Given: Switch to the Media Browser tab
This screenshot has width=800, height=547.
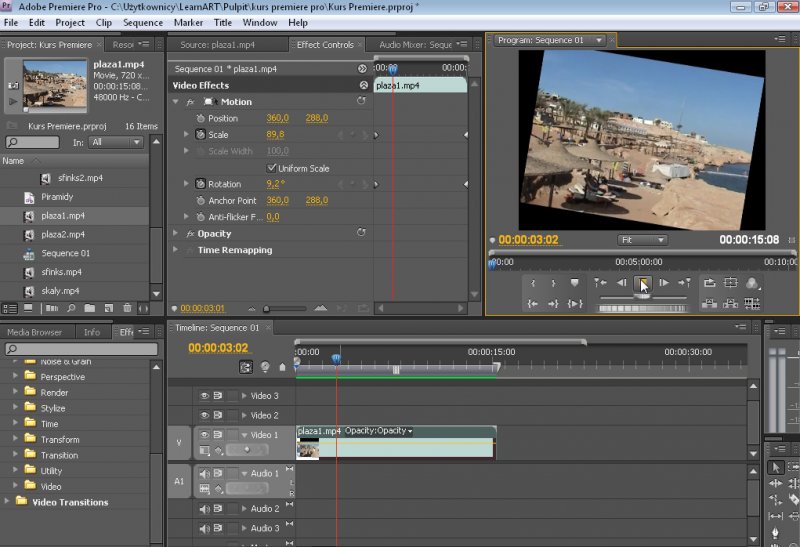Looking at the screenshot, I should 34,332.
